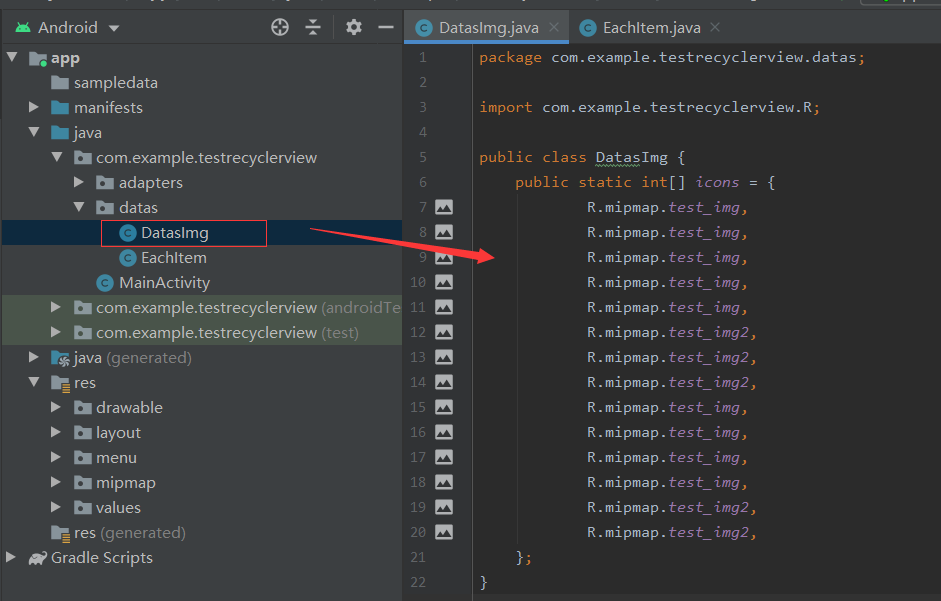Expand the layout folder

pyautogui.click(x=55, y=432)
